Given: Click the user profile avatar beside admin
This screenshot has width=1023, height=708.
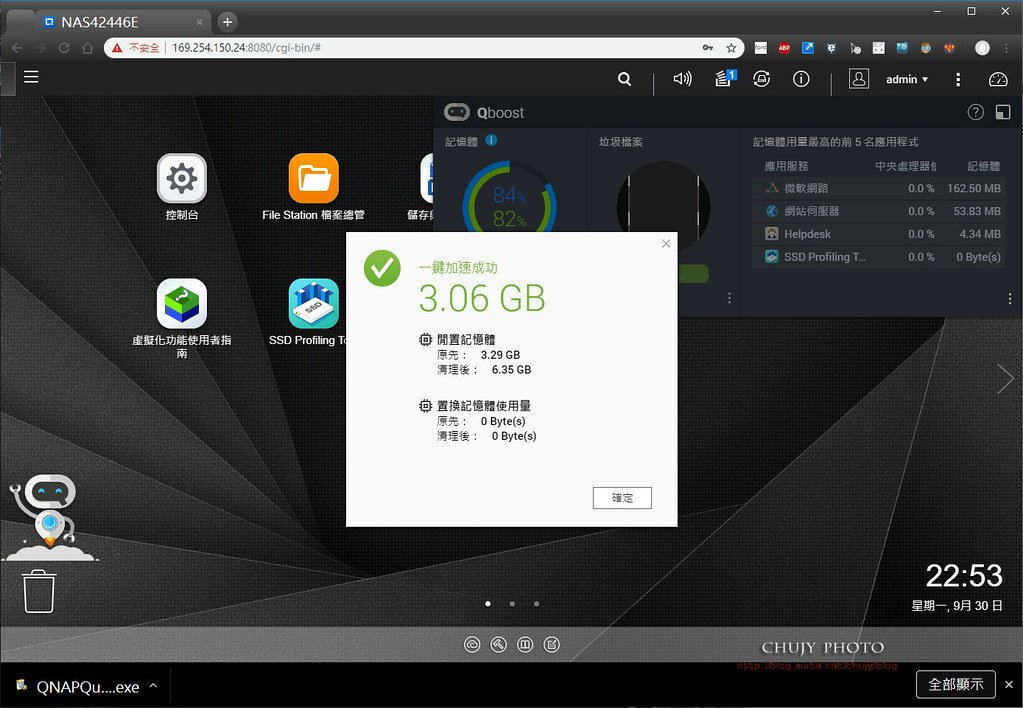Looking at the screenshot, I should [x=859, y=79].
